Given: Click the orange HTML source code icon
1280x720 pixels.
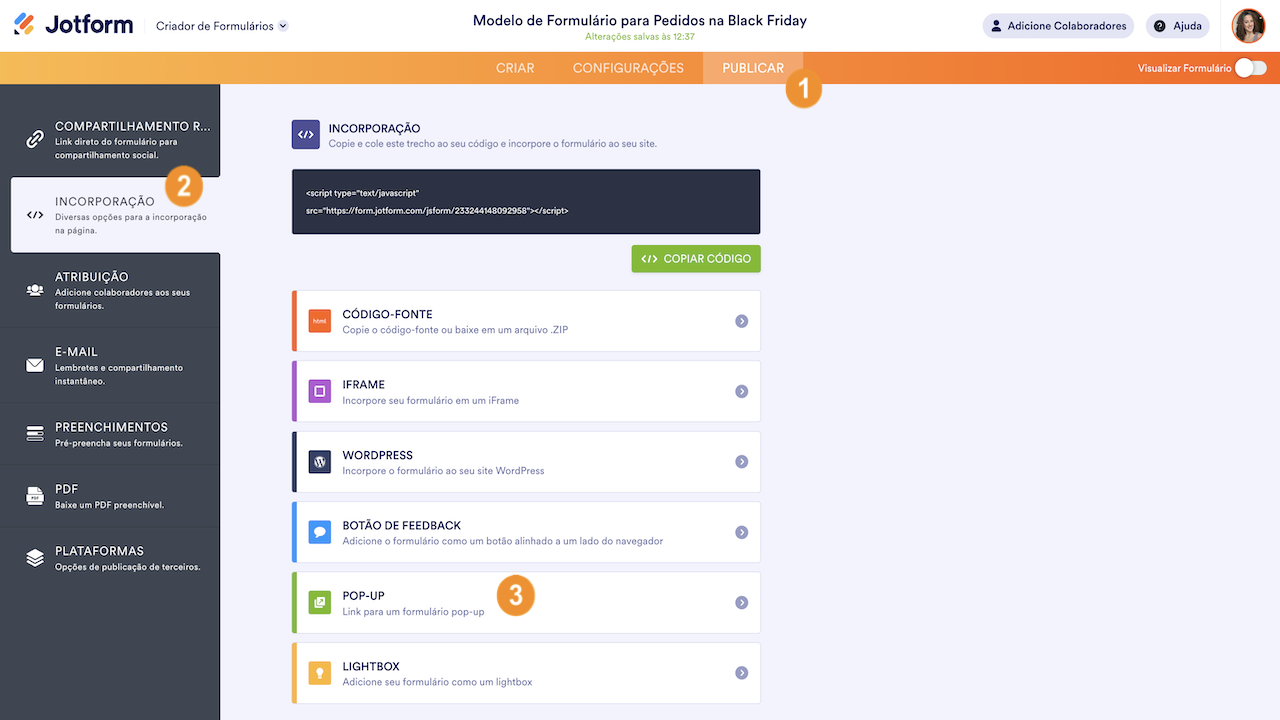Looking at the screenshot, I should [320, 321].
